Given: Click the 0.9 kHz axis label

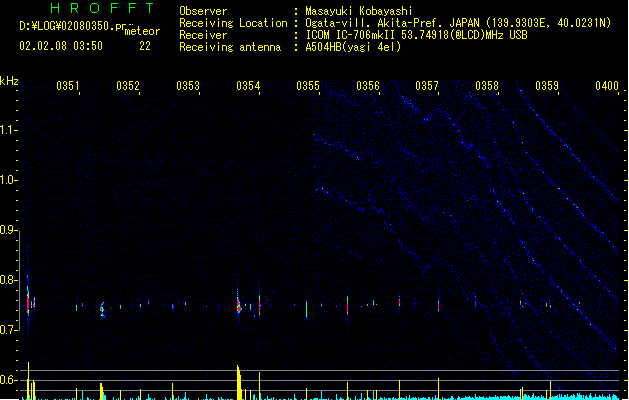Looking at the screenshot, I should click(8, 230).
